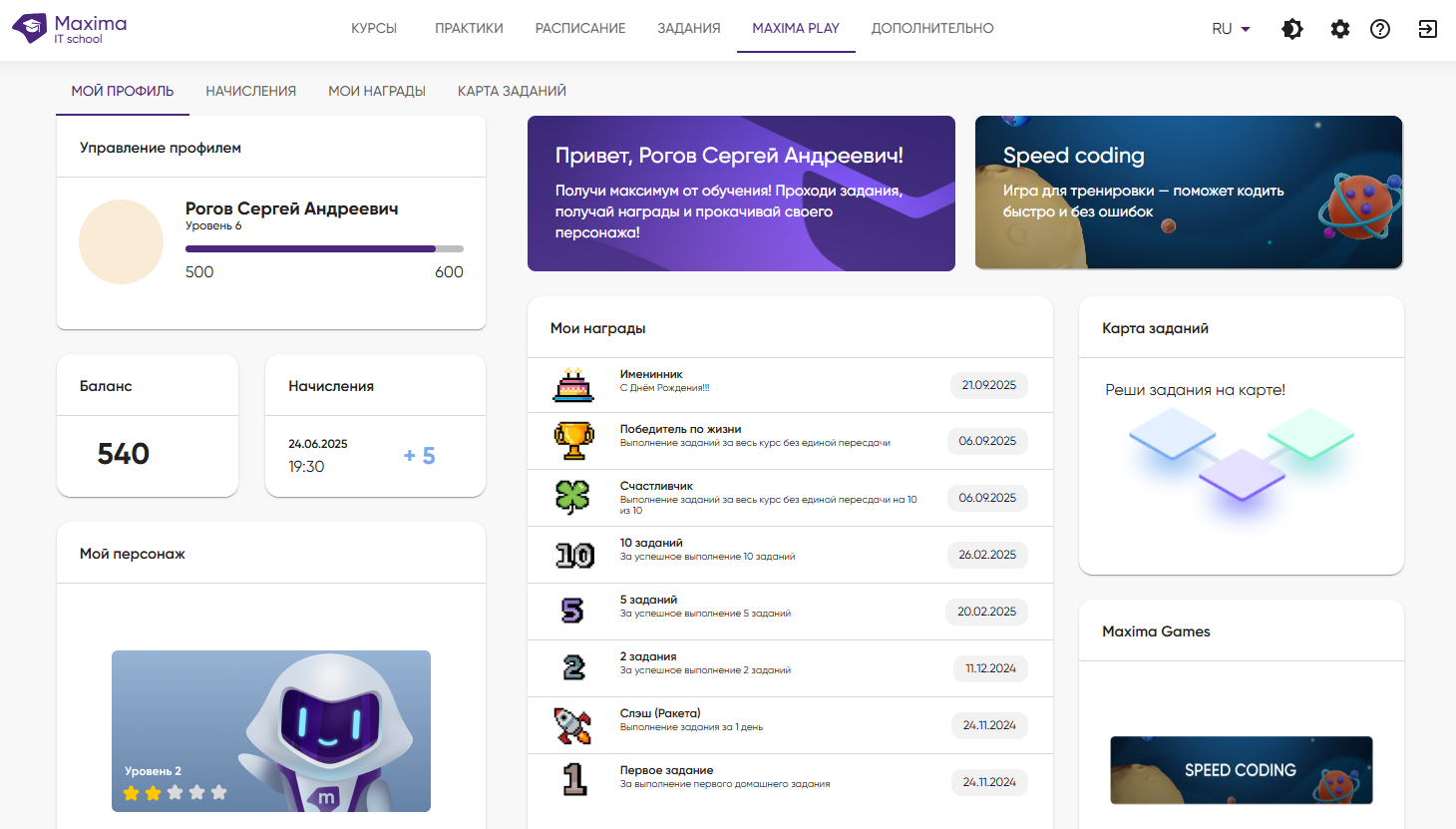The height and width of the screenshot is (829, 1456).
Task: Click the robot character image
Action: pyautogui.click(x=271, y=731)
